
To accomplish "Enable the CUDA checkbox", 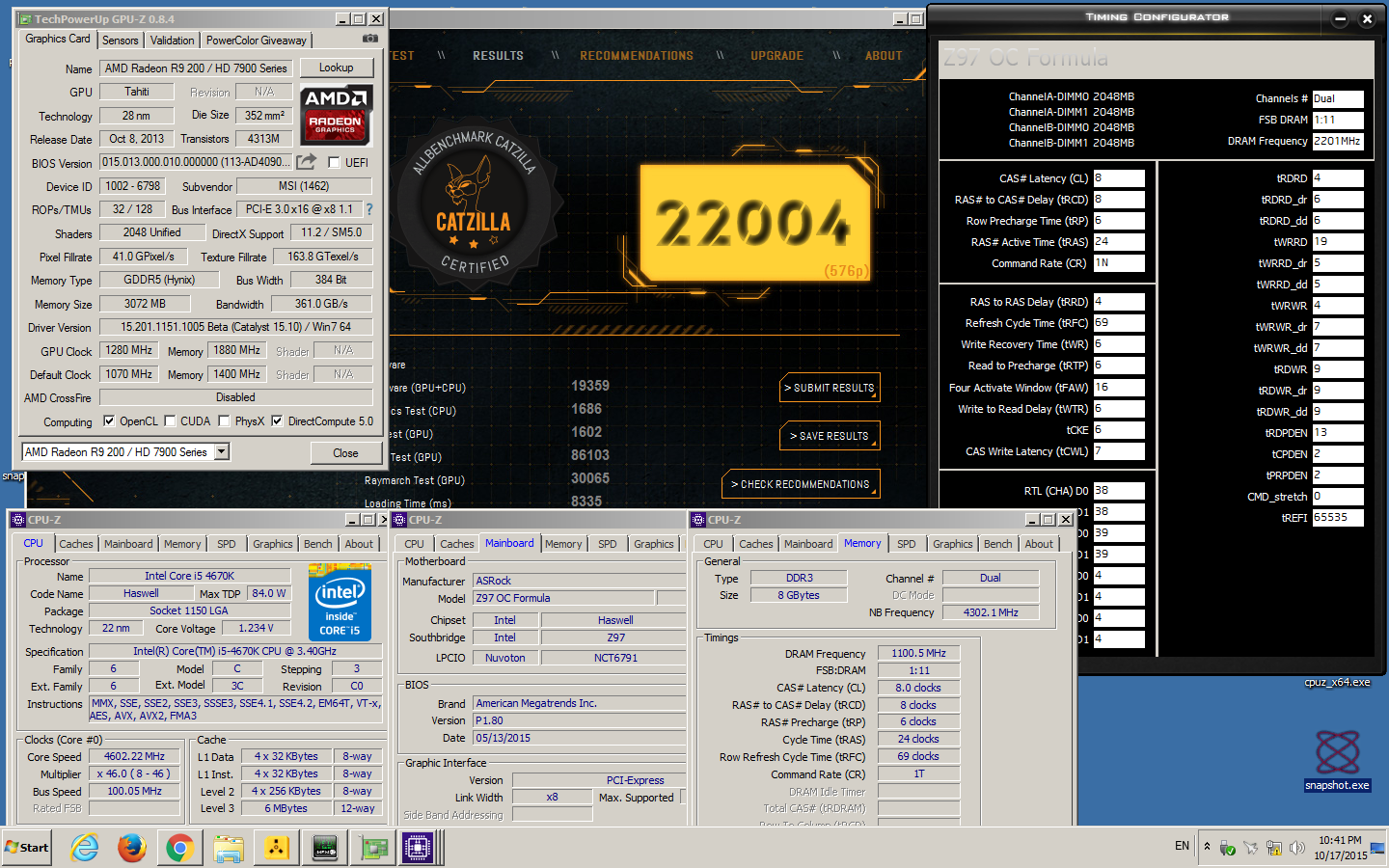I will [x=170, y=420].
